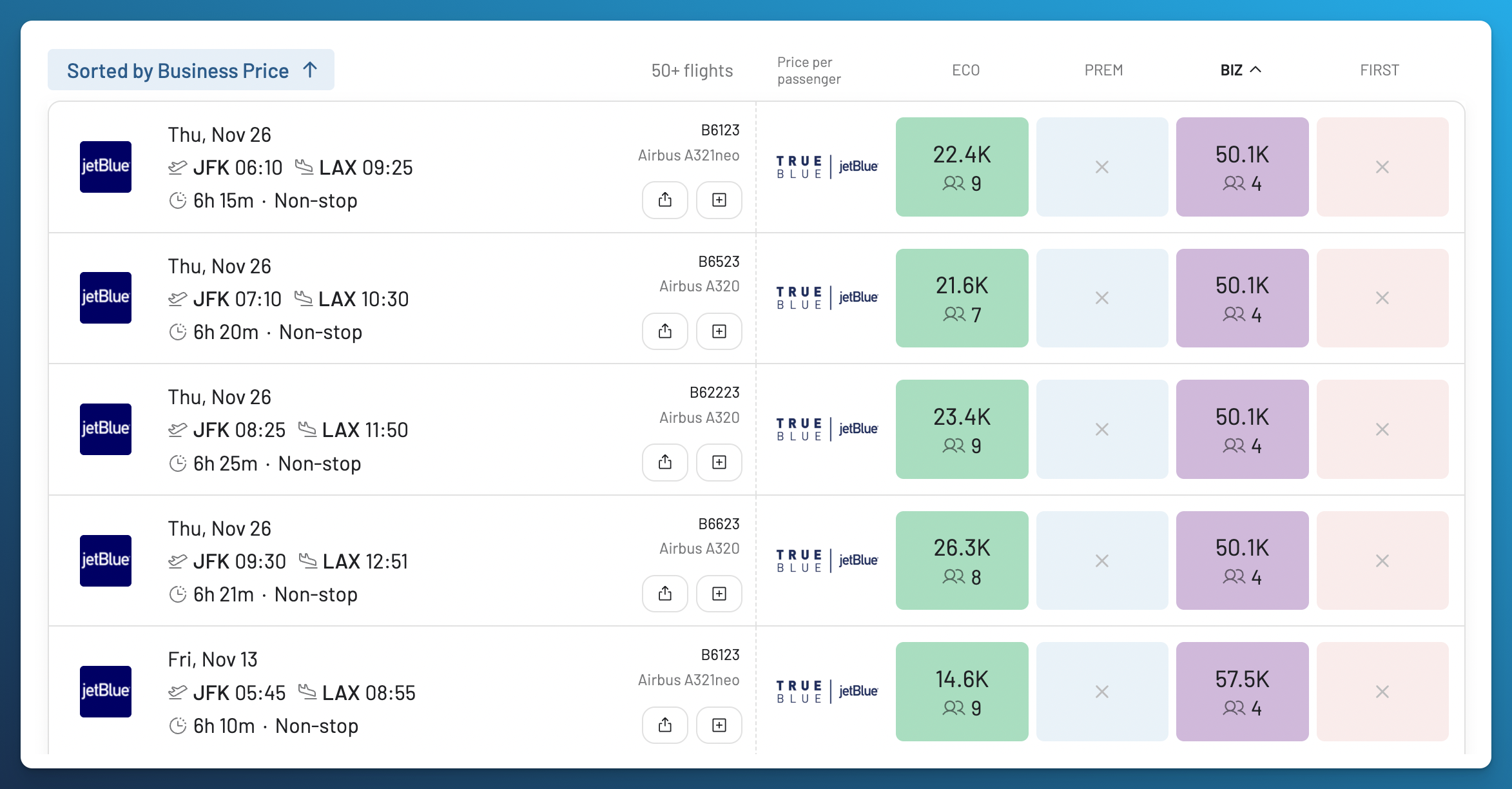The image size is (1512, 789).
Task: Sort by FIRST column header
Action: [x=1379, y=70]
